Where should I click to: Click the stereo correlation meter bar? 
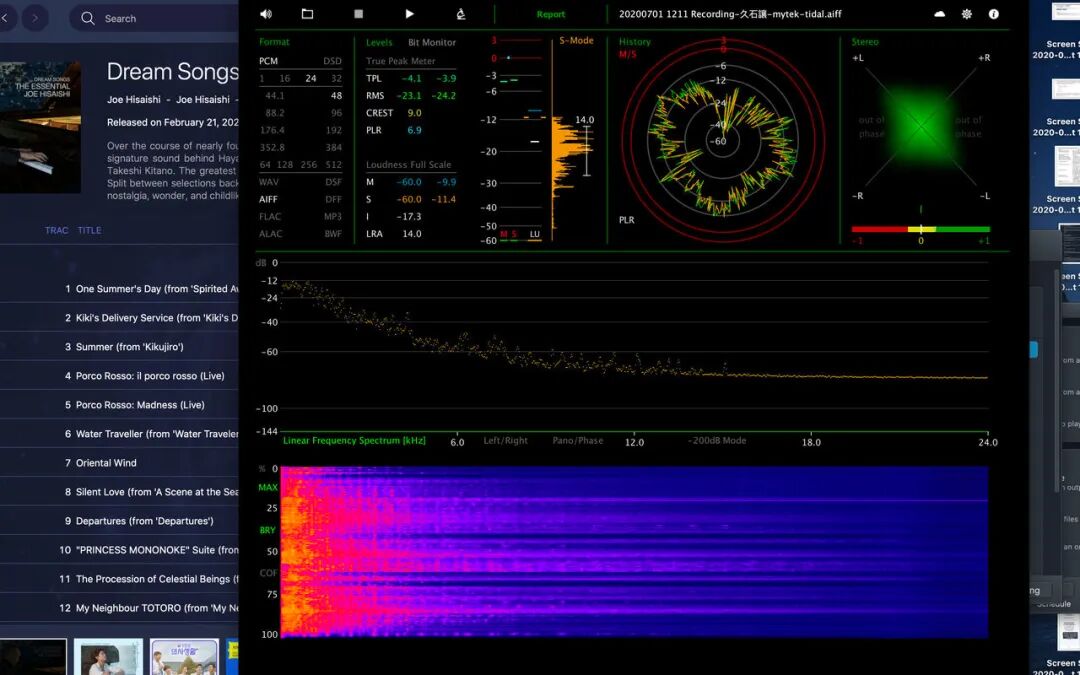(x=920, y=229)
